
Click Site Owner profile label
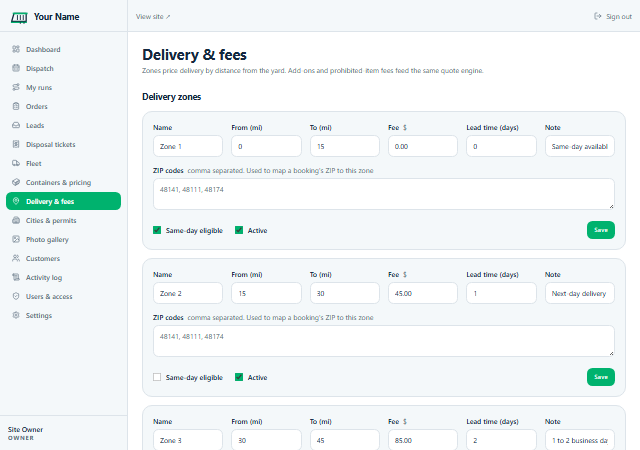click(x=25, y=430)
